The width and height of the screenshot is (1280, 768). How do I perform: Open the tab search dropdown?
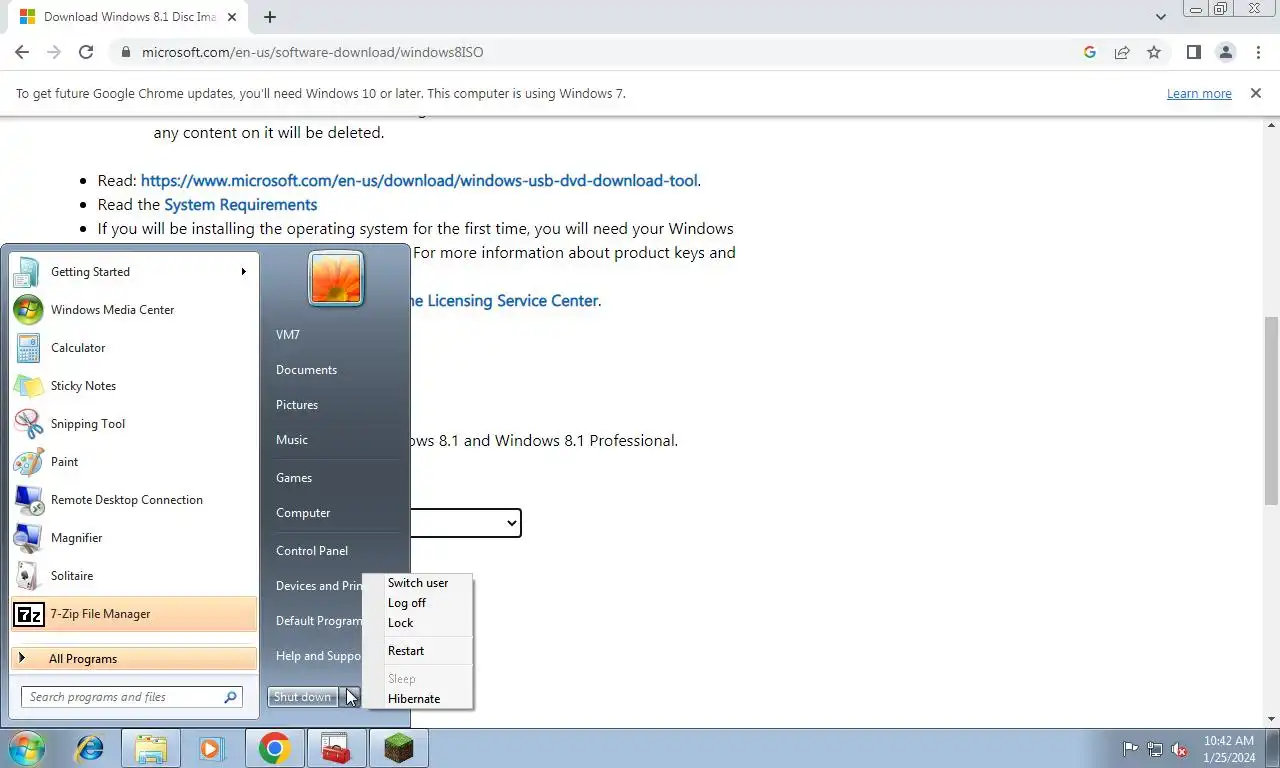click(1160, 17)
